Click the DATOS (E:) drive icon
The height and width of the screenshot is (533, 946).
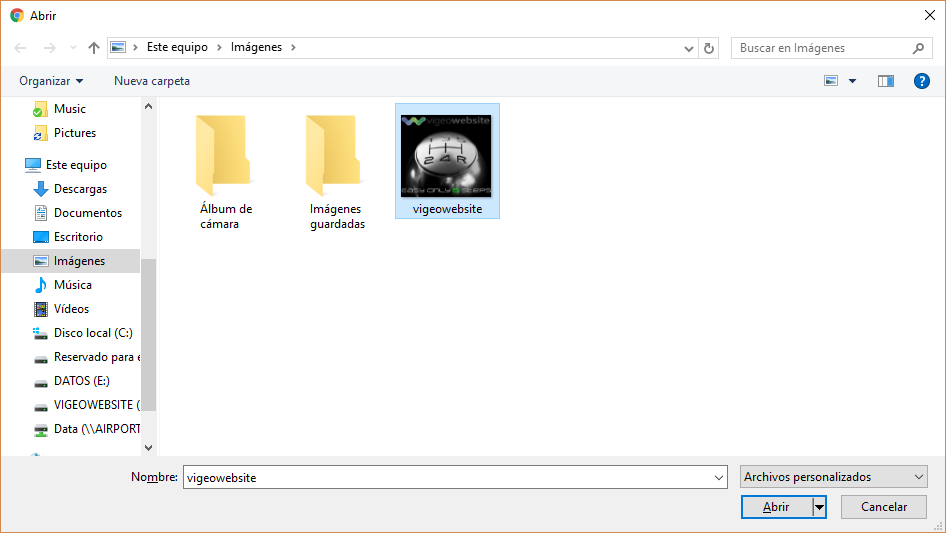tap(40, 383)
